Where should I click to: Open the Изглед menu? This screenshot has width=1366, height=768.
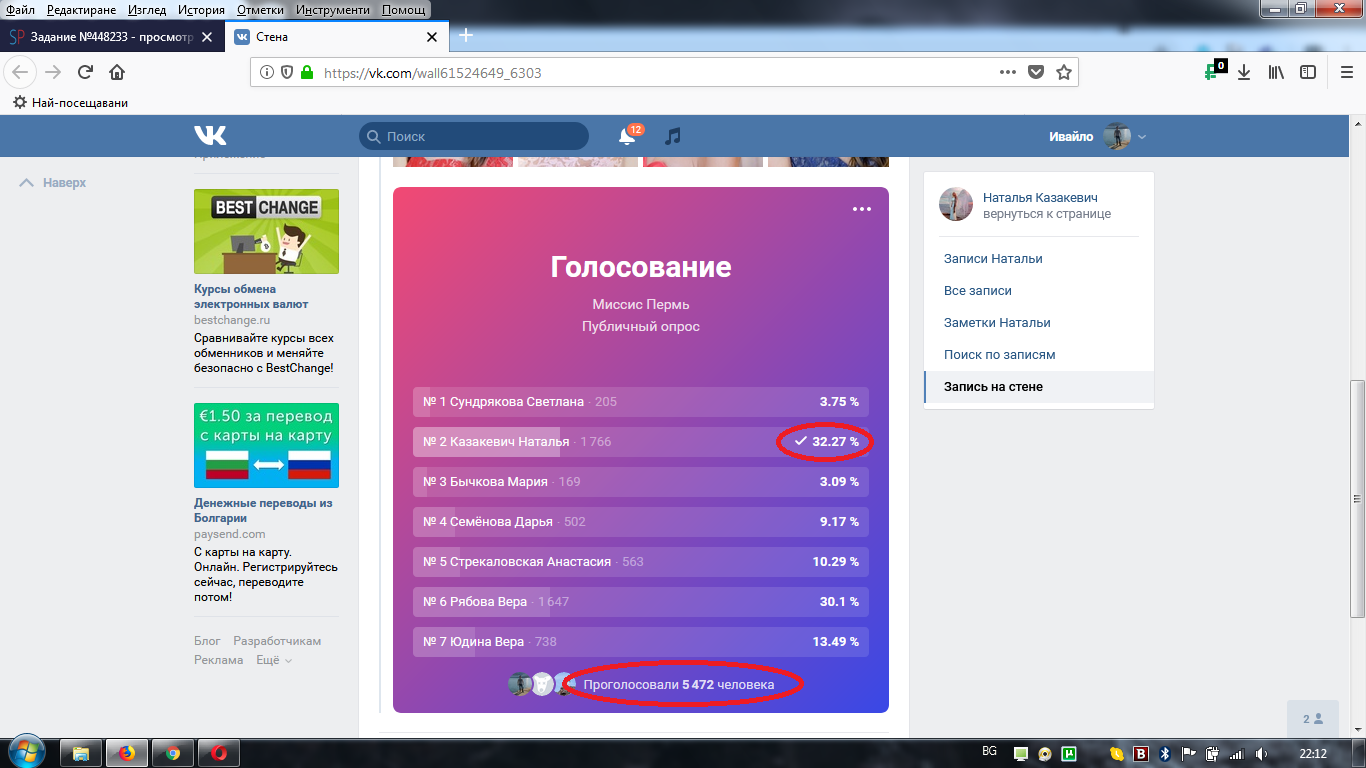click(147, 10)
